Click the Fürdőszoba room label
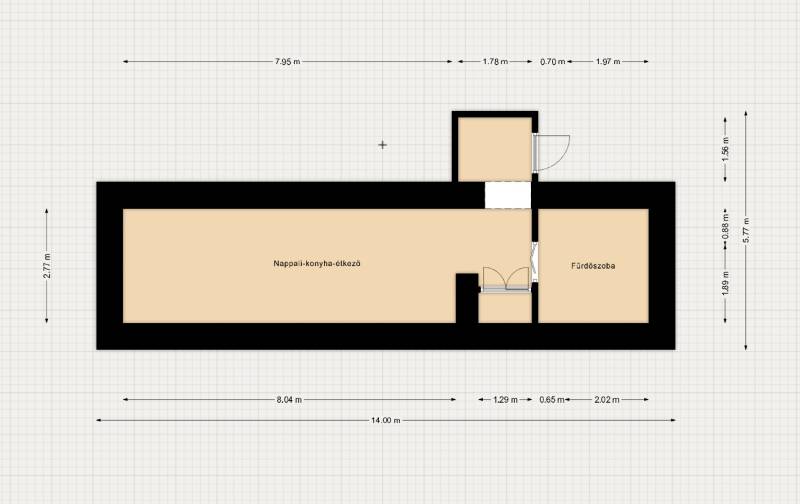This screenshot has height=504, width=800. tap(593, 266)
